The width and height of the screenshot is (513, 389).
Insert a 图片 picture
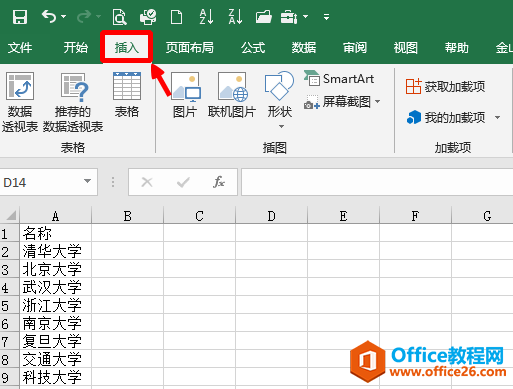[x=185, y=95]
